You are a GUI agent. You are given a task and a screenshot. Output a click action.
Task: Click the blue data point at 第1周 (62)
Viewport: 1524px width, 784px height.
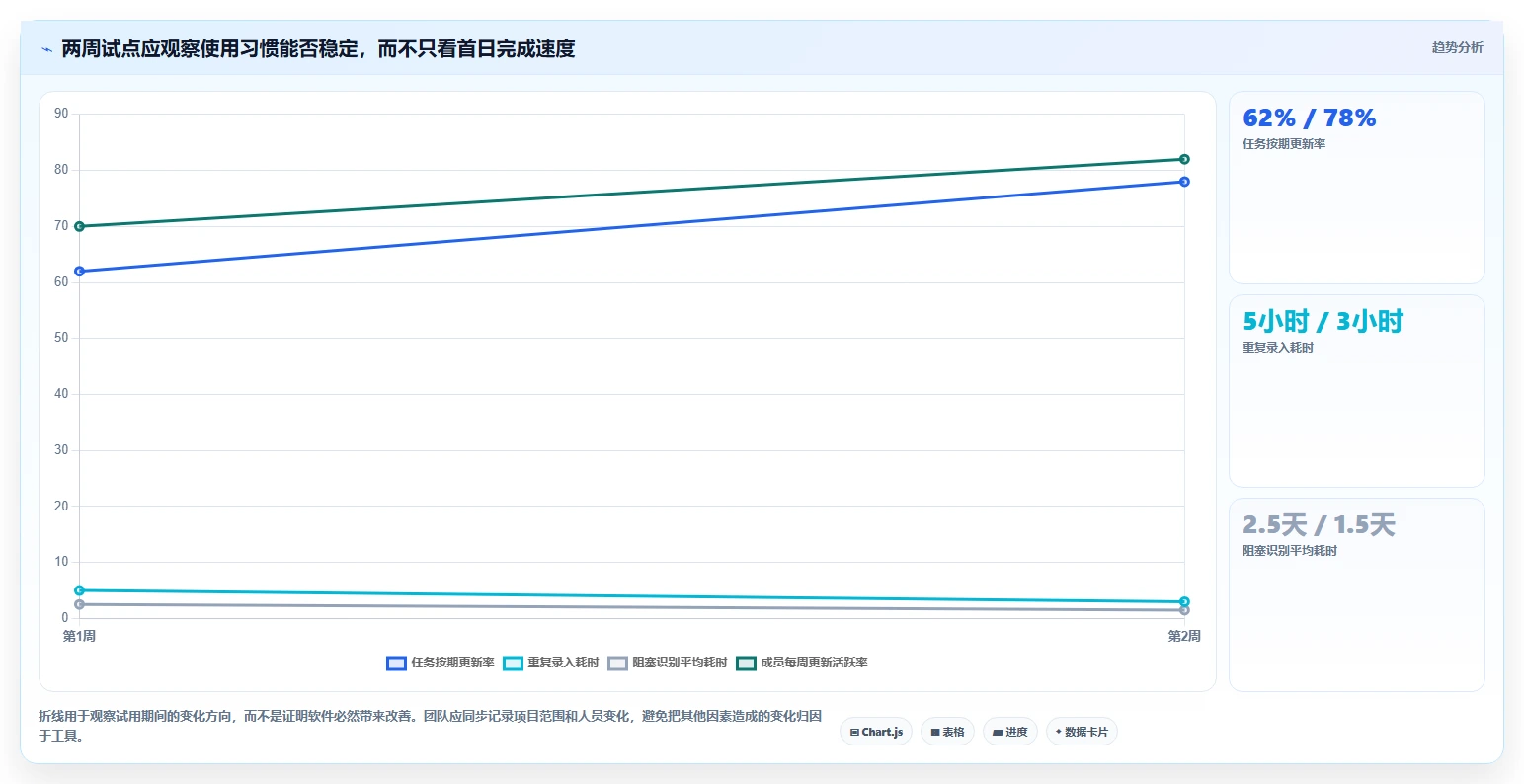pyautogui.click(x=79, y=272)
